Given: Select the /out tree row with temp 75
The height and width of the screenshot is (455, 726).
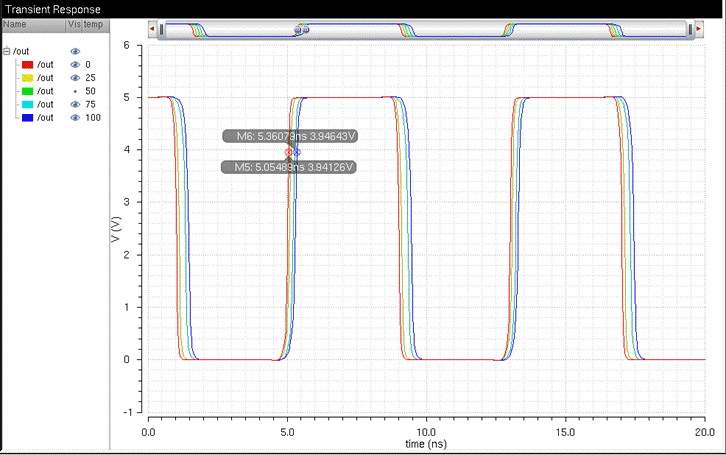Looking at the screenshot, I should (x=56, y=105).
